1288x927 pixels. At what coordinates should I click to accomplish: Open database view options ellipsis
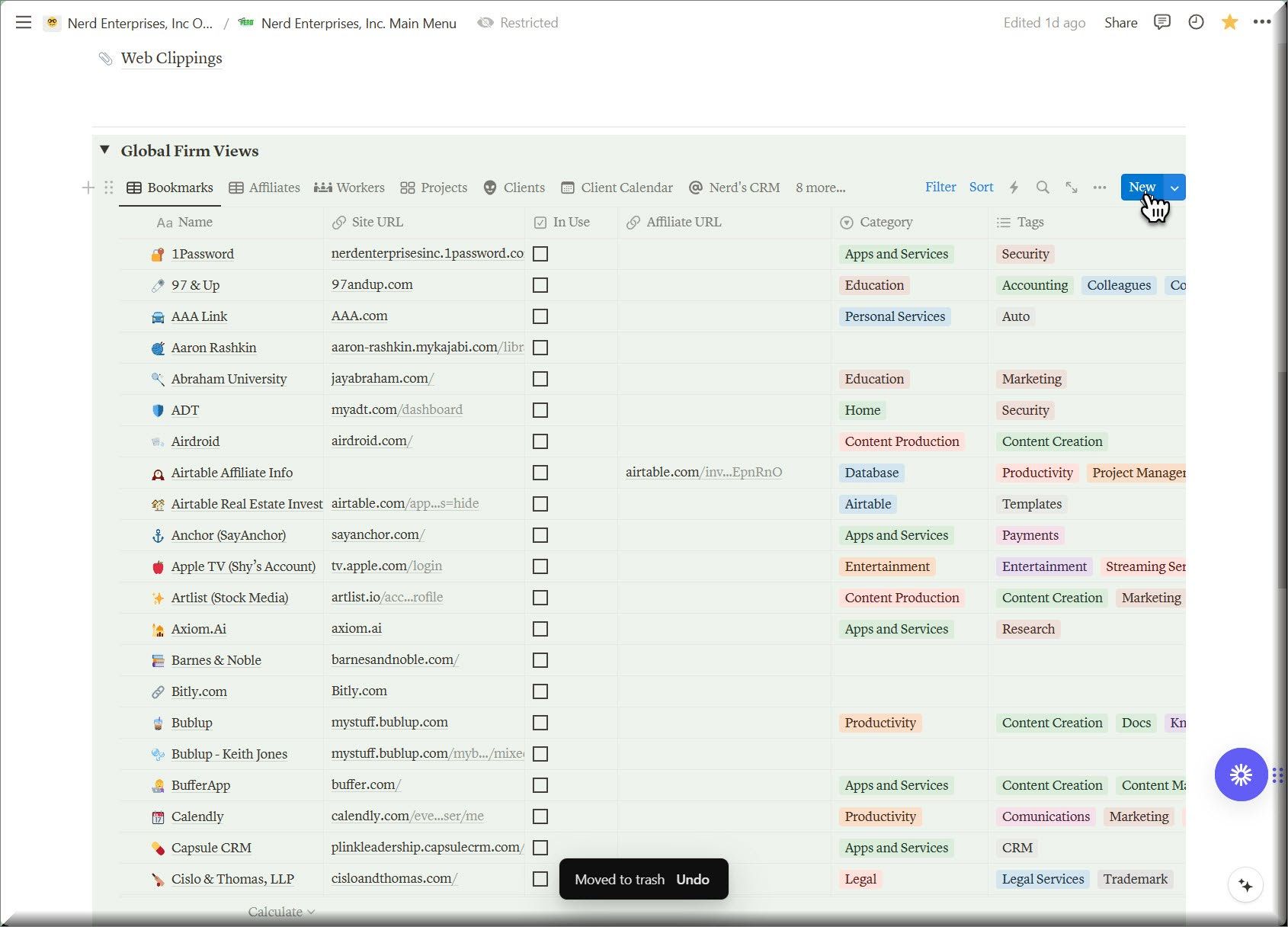[x=1100, y=188]
